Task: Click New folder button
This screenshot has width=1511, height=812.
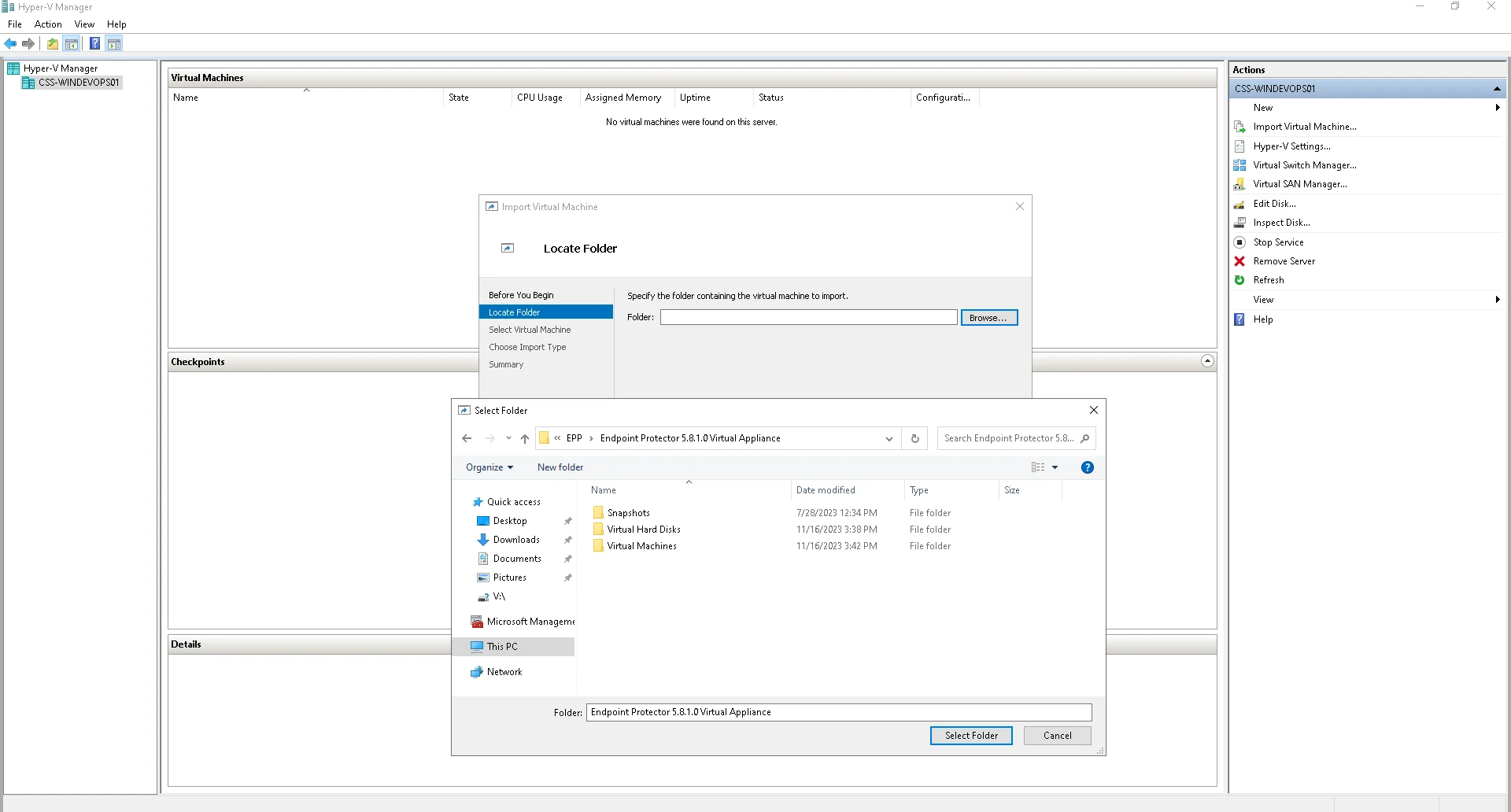Action: pos(560,467)
